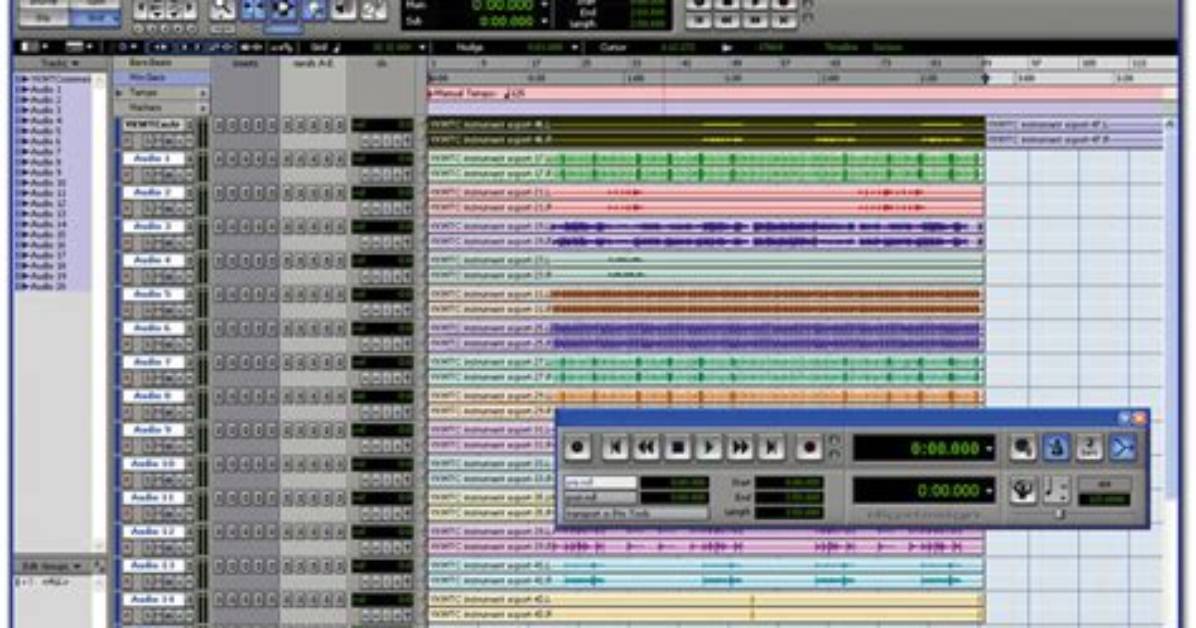Image resolution: width=1196 pixels, height=628 pixels.
Task: Click the tempo value field in Transport
Action: [x=1104, y=500]
